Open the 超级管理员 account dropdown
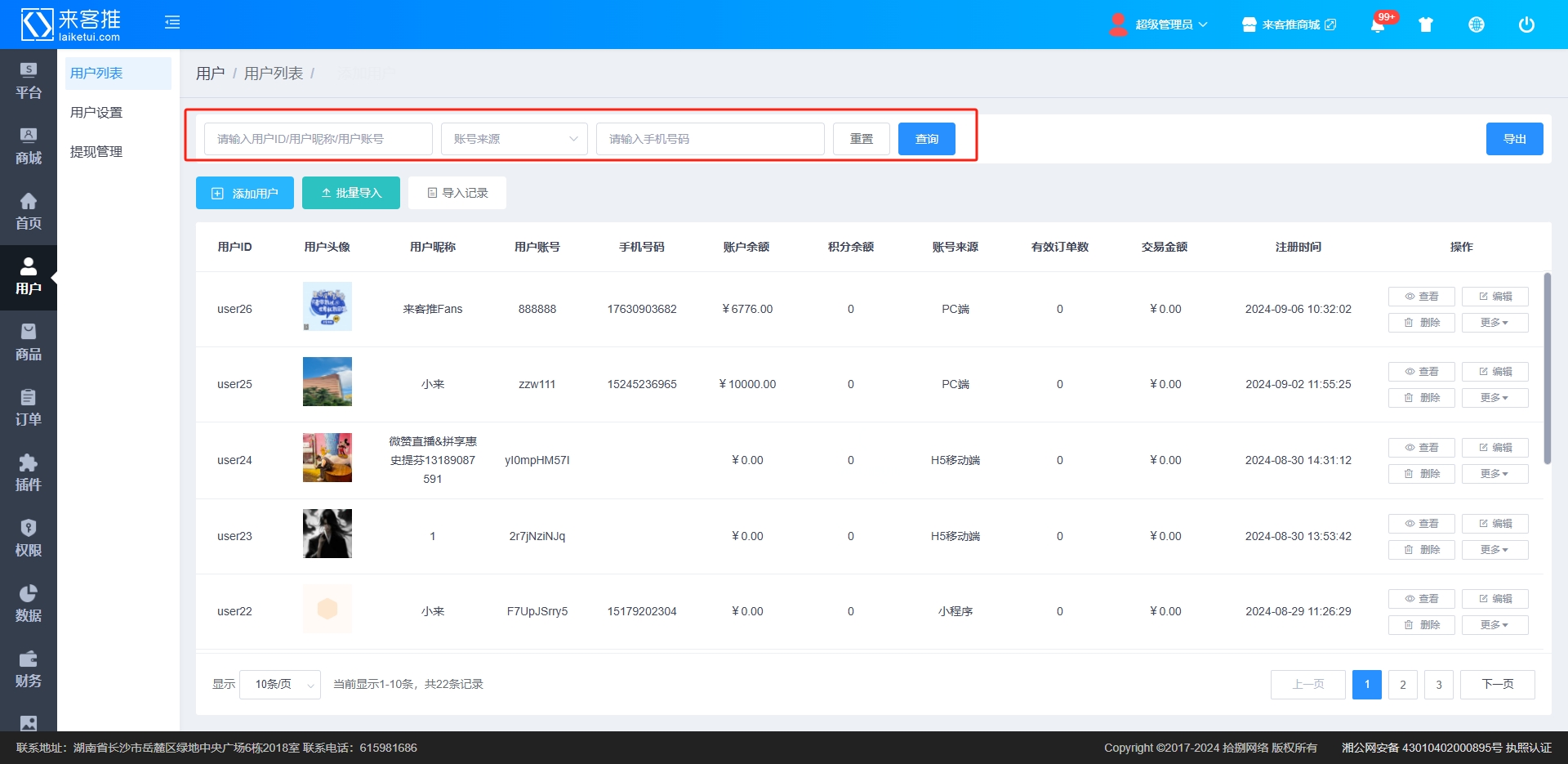 click(x=1160, y=25)
